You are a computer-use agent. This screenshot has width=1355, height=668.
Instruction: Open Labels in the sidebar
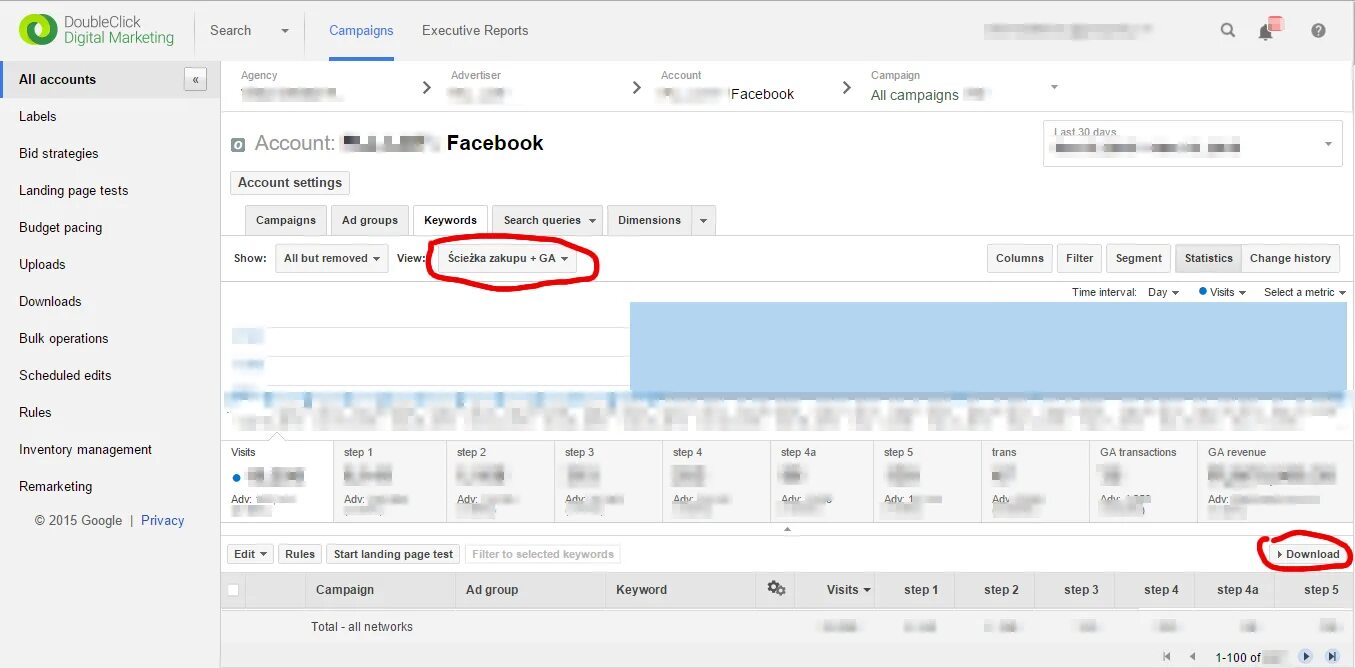[x=38, y=117]
